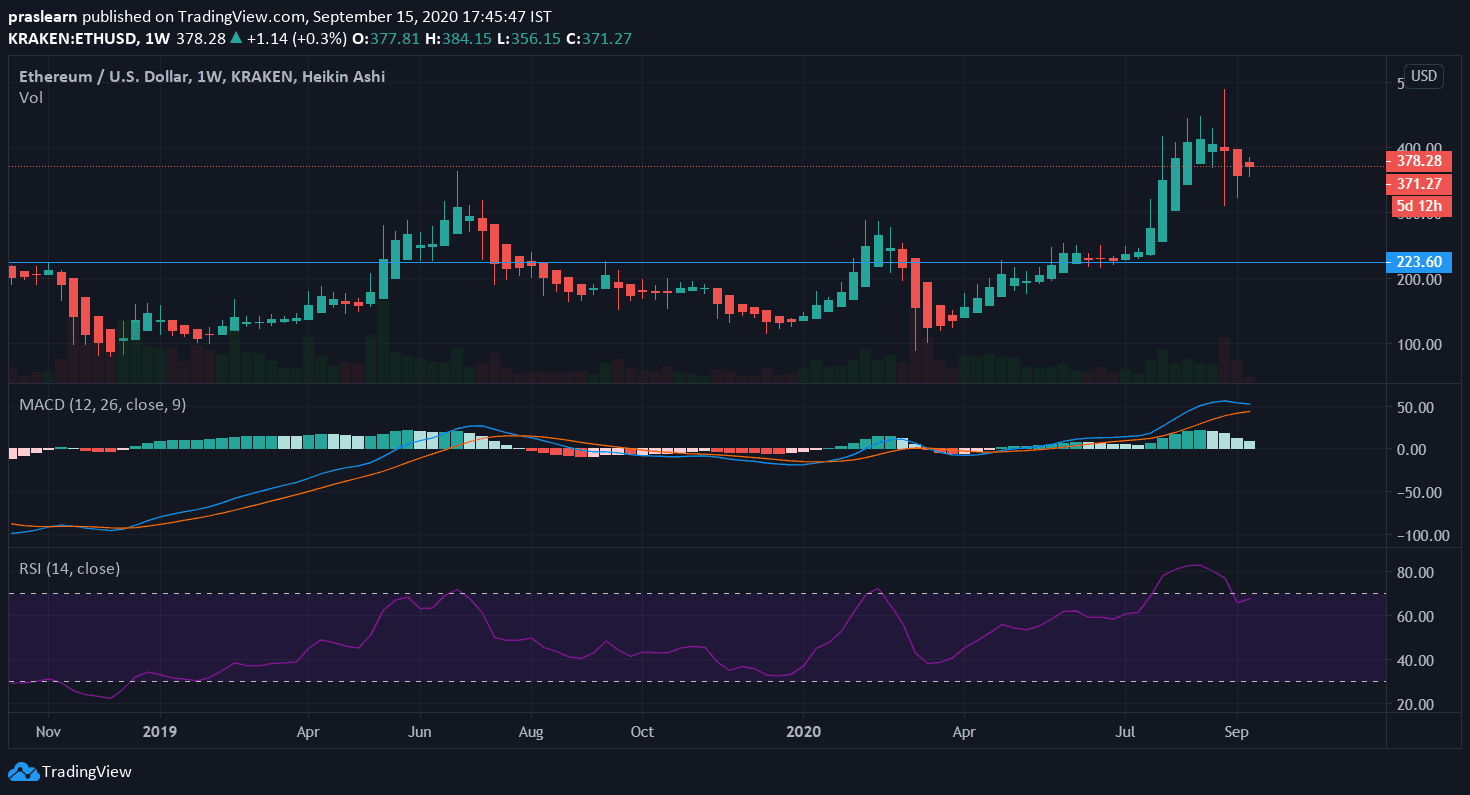Select the MACD (12, 26, close, 9) legend
Screen dimensions: 1470x795
(102, 404)
